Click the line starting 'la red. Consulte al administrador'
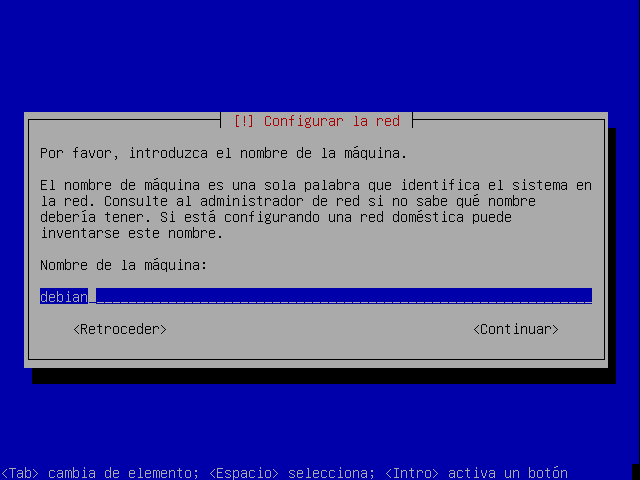Image resolution: width=640 pixels, height=480 pixels. tap(288, 201)
